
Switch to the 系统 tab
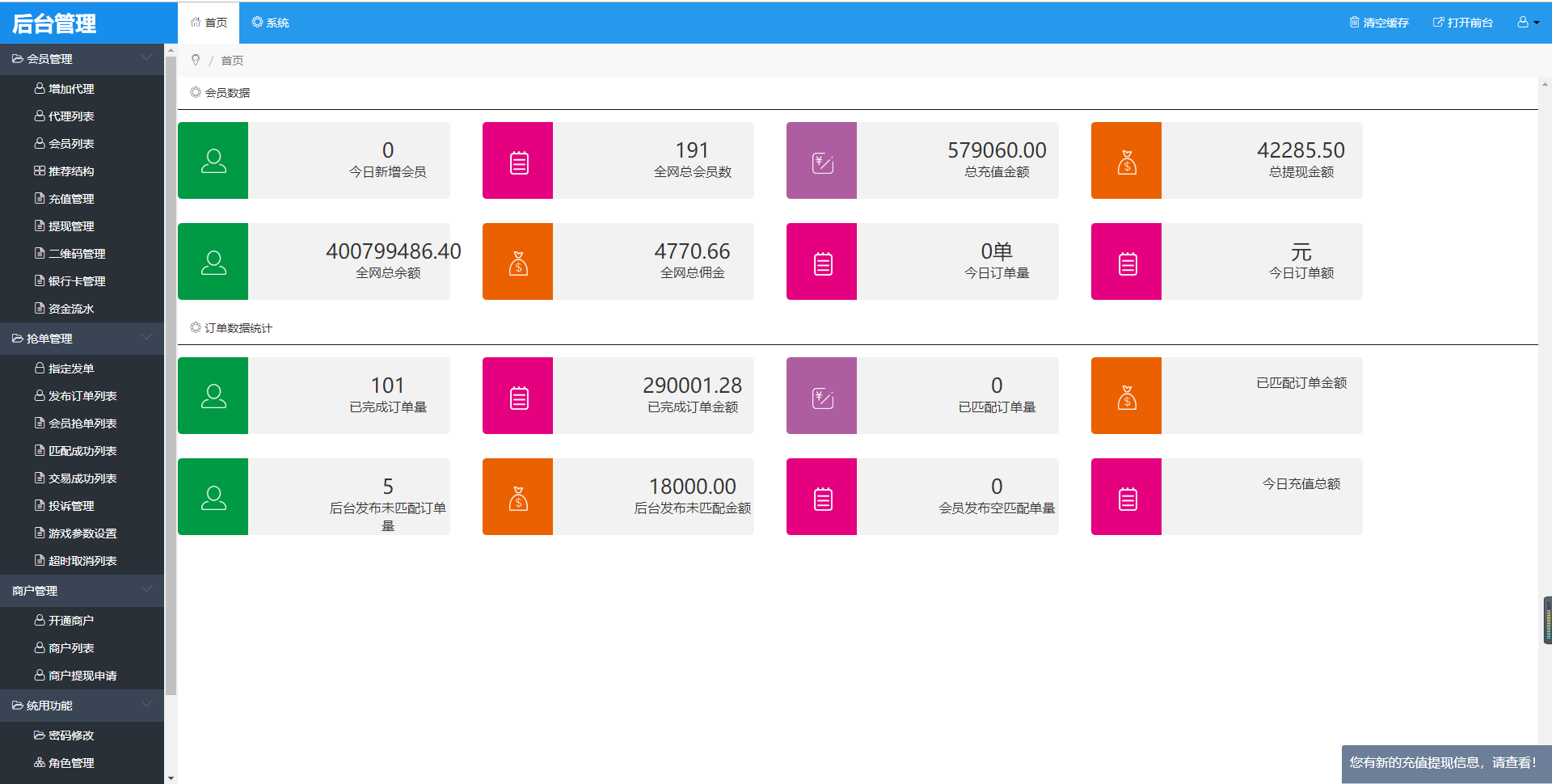271,23
